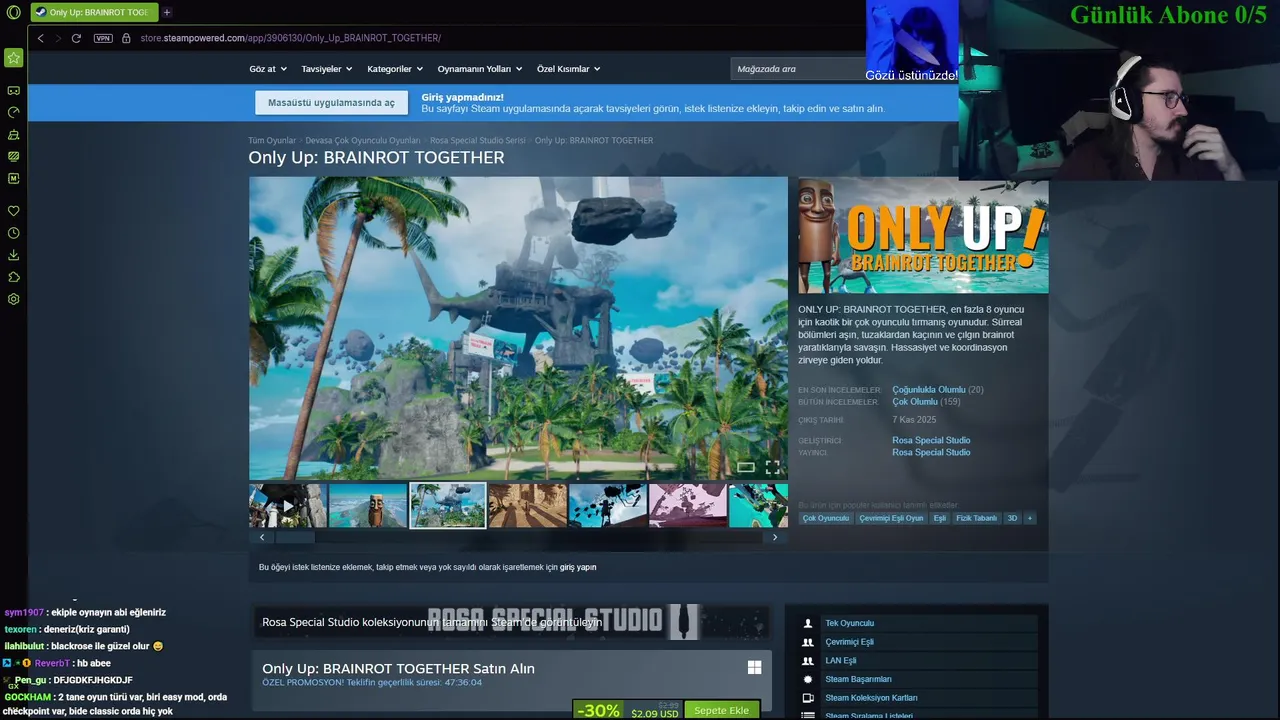Open the Rosa Special Studio collection banner
1280x720 pixels.
coord(511,621)
